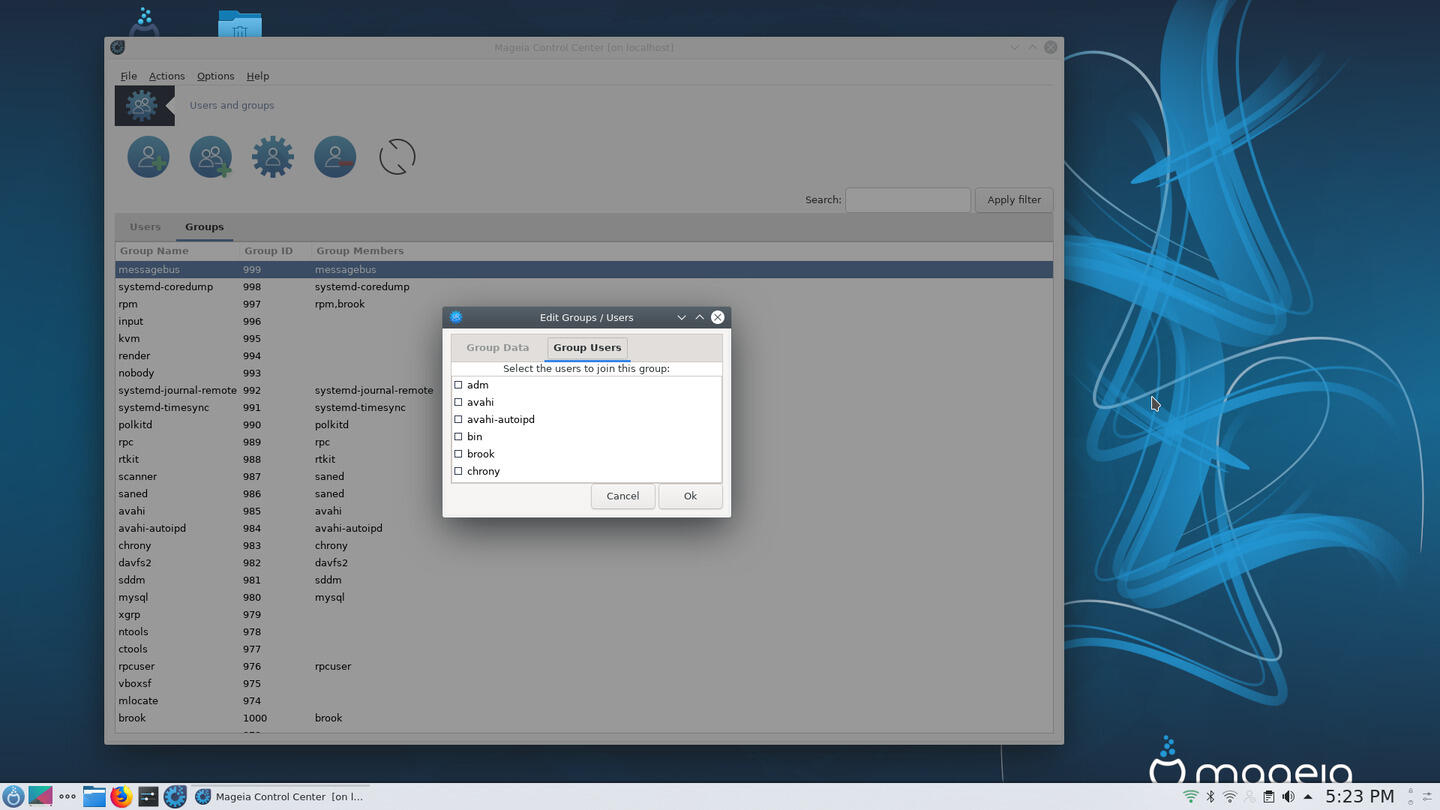Select the Groups tab in main window

[204, 227]
